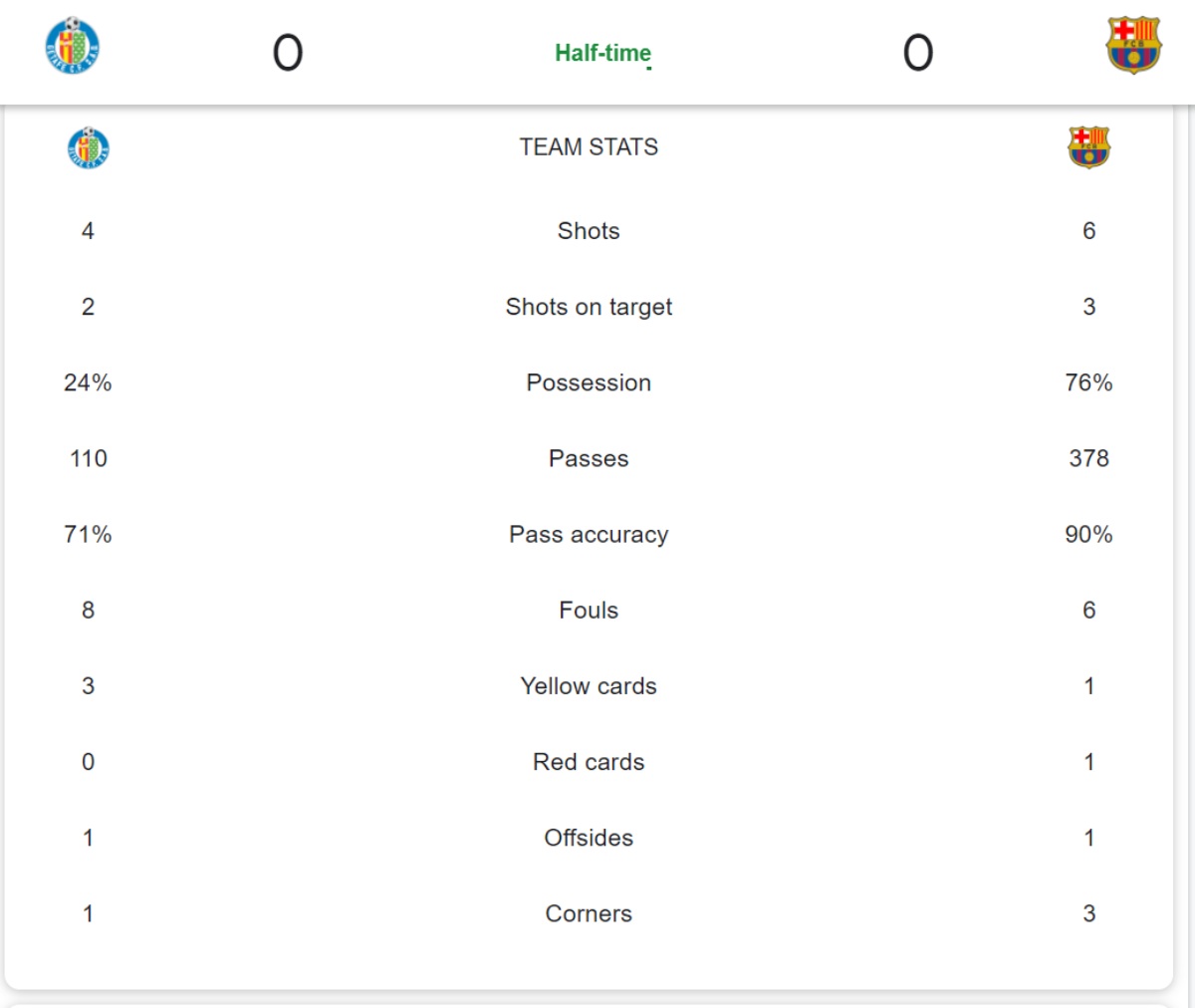1195x1008 pixels.
Task: Click Getafe's score of 0 in the header
Action: click(x=288, y=53)
